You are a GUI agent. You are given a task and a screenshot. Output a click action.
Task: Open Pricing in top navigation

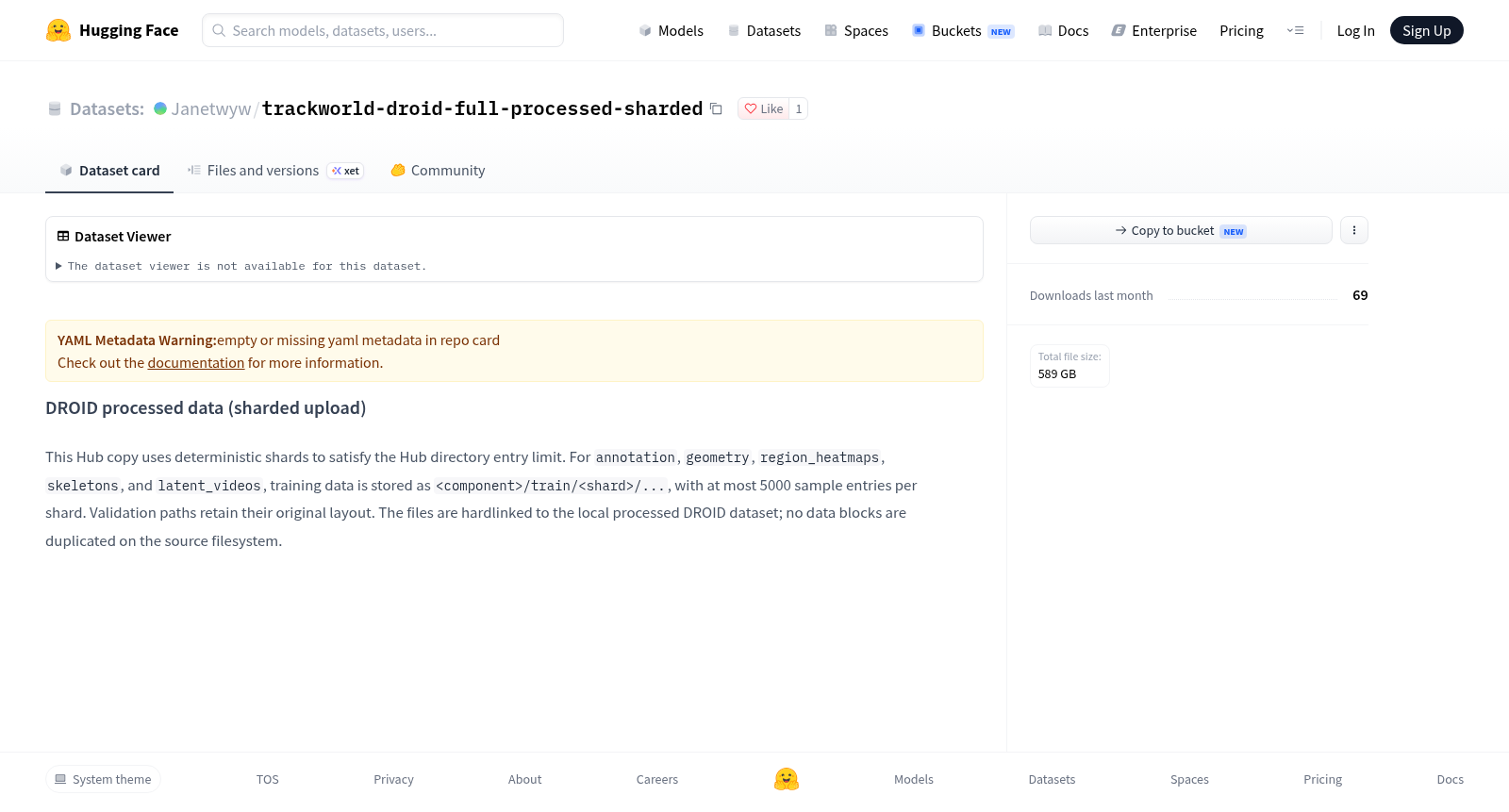tap(1241, 30)
